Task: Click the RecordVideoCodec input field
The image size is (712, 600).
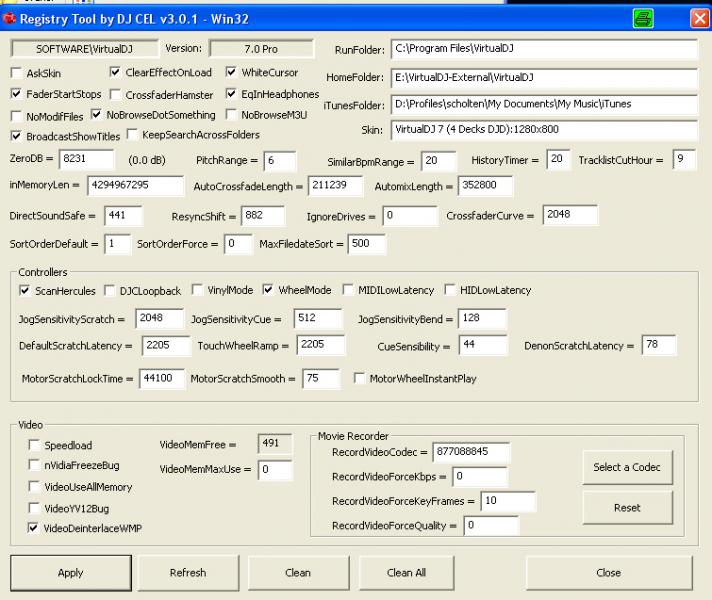Action: [x=471, y=452]
